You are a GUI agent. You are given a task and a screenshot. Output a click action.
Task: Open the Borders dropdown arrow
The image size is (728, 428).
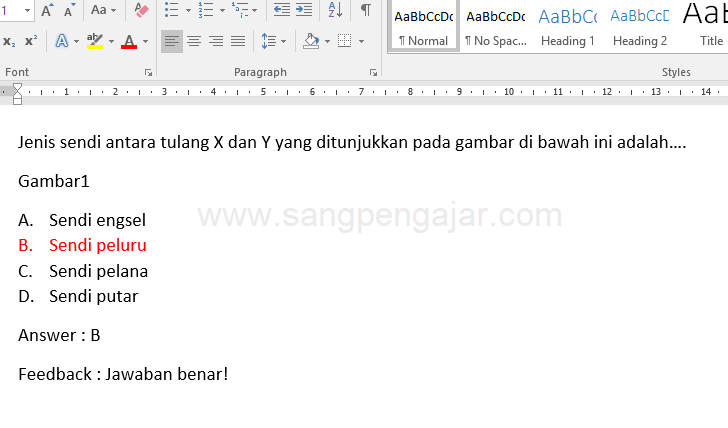[361, 42]
